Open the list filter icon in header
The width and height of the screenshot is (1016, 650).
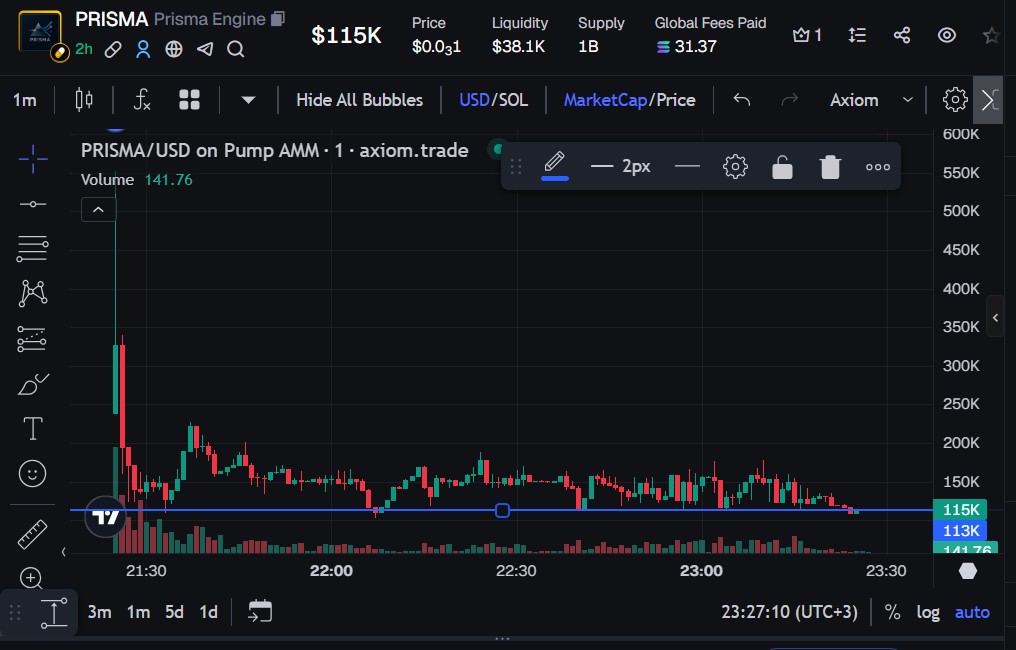coord(857,35)
